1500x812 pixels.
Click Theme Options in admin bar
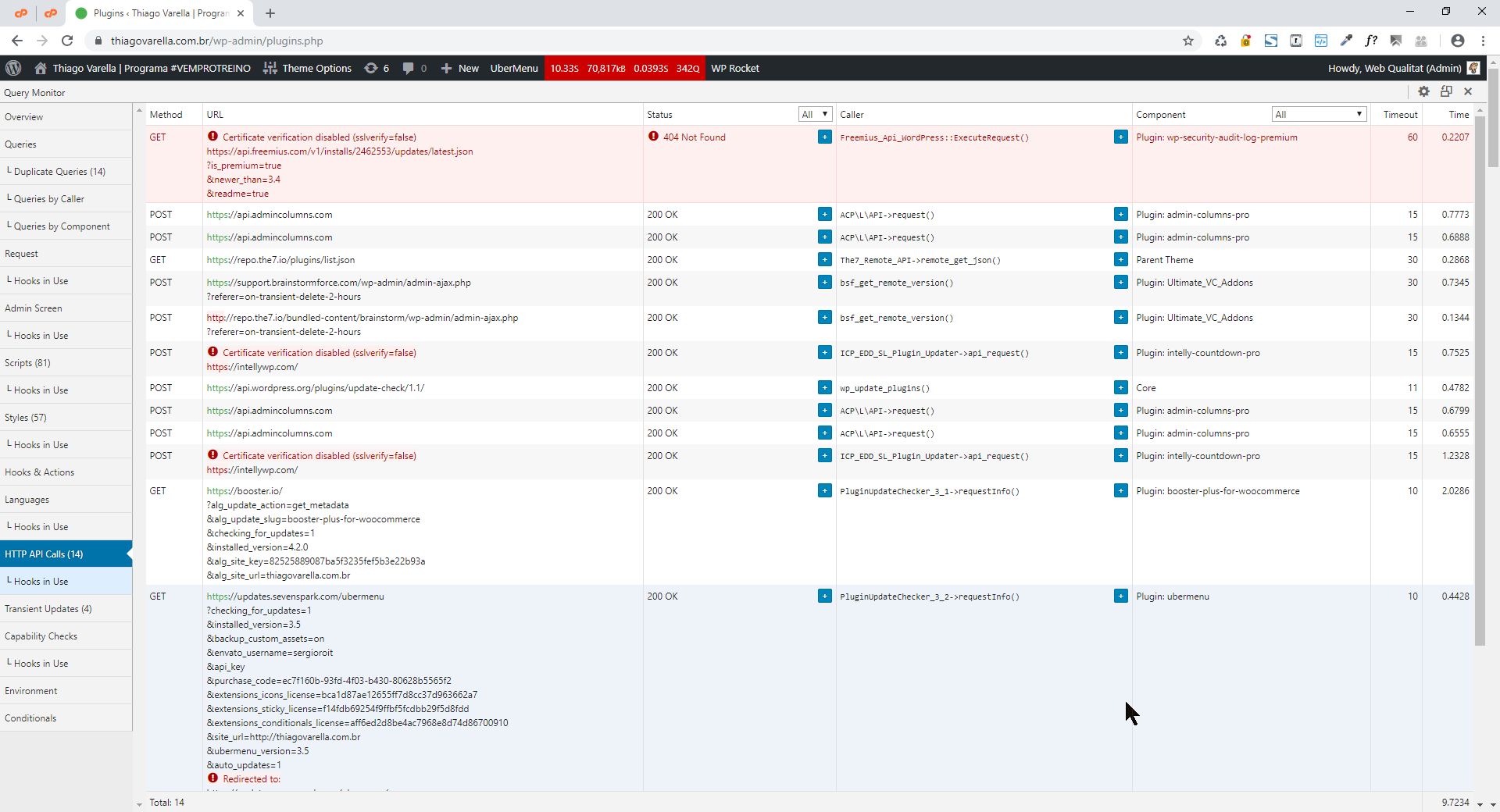(x=308, y=68)
